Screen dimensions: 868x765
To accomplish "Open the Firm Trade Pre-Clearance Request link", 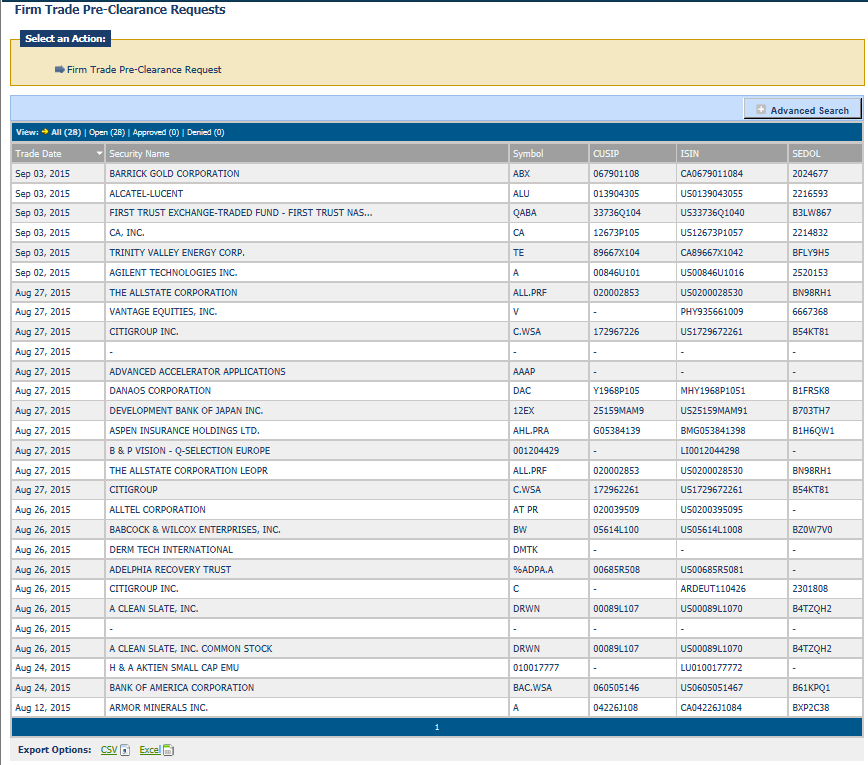I will (144, 70).
